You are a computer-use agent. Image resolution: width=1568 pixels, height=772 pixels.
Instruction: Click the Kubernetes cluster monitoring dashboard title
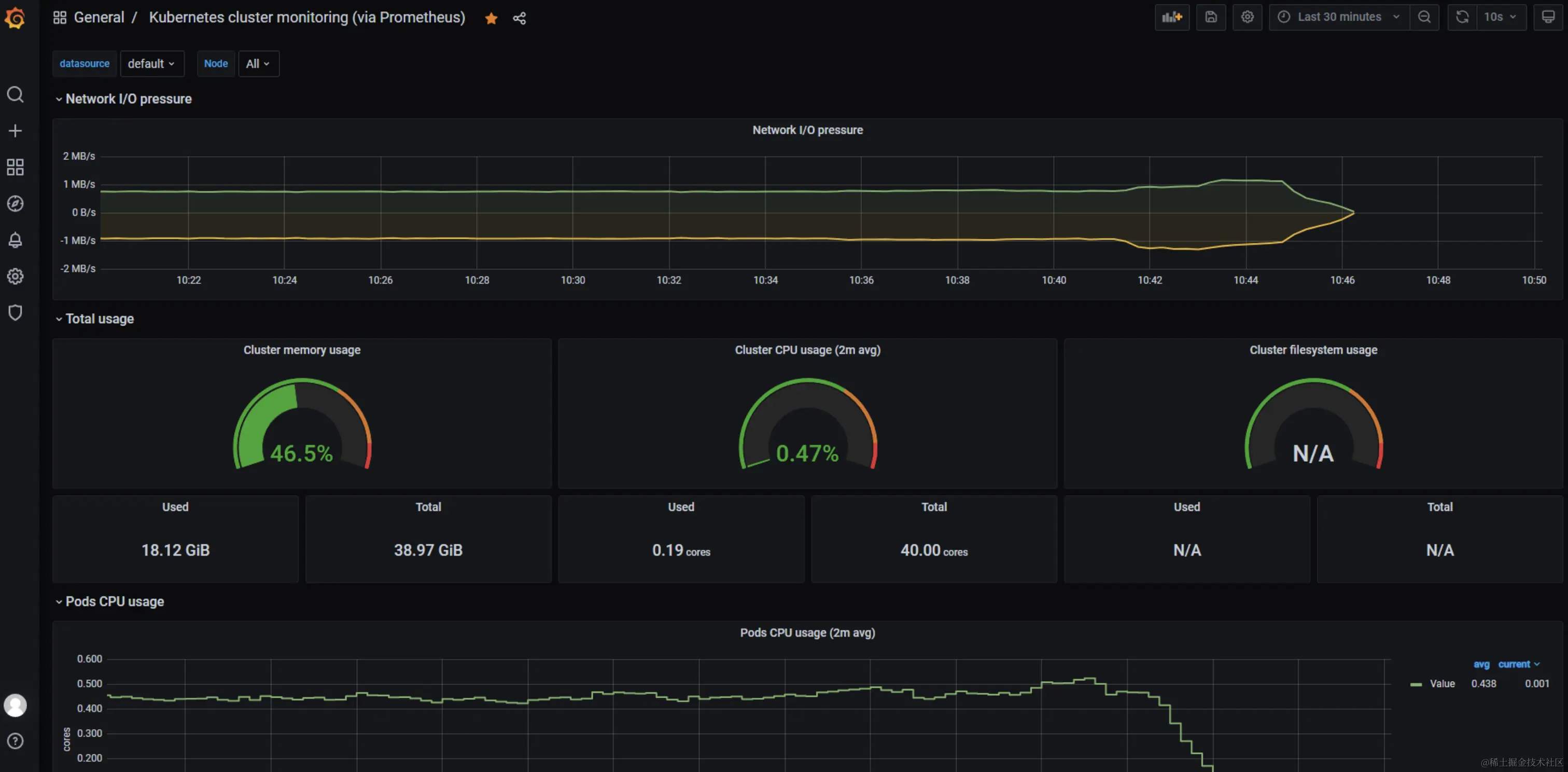[307, 18]
